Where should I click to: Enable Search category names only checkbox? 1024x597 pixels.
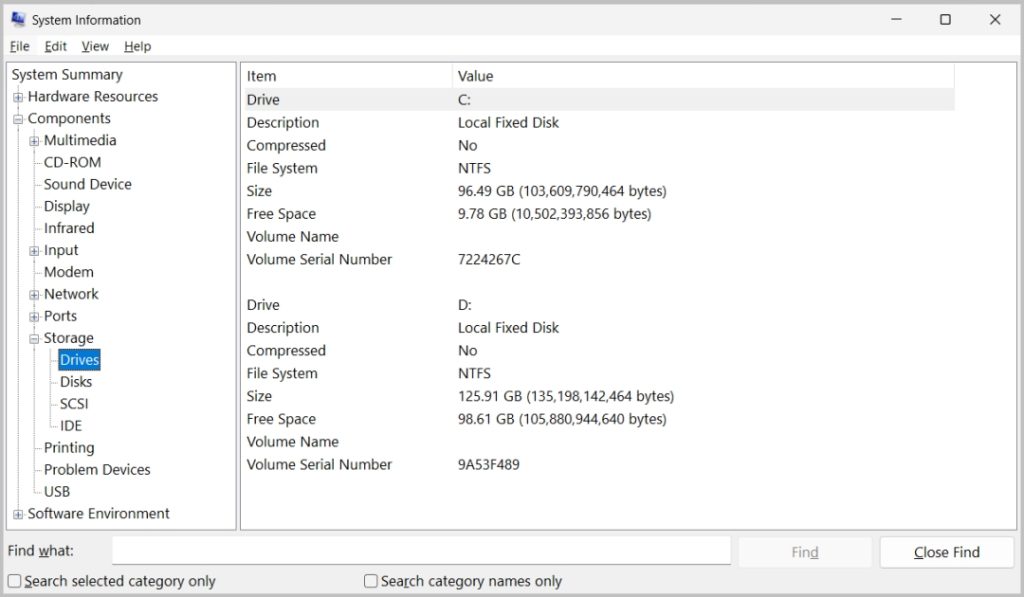[x=371, y=581]
